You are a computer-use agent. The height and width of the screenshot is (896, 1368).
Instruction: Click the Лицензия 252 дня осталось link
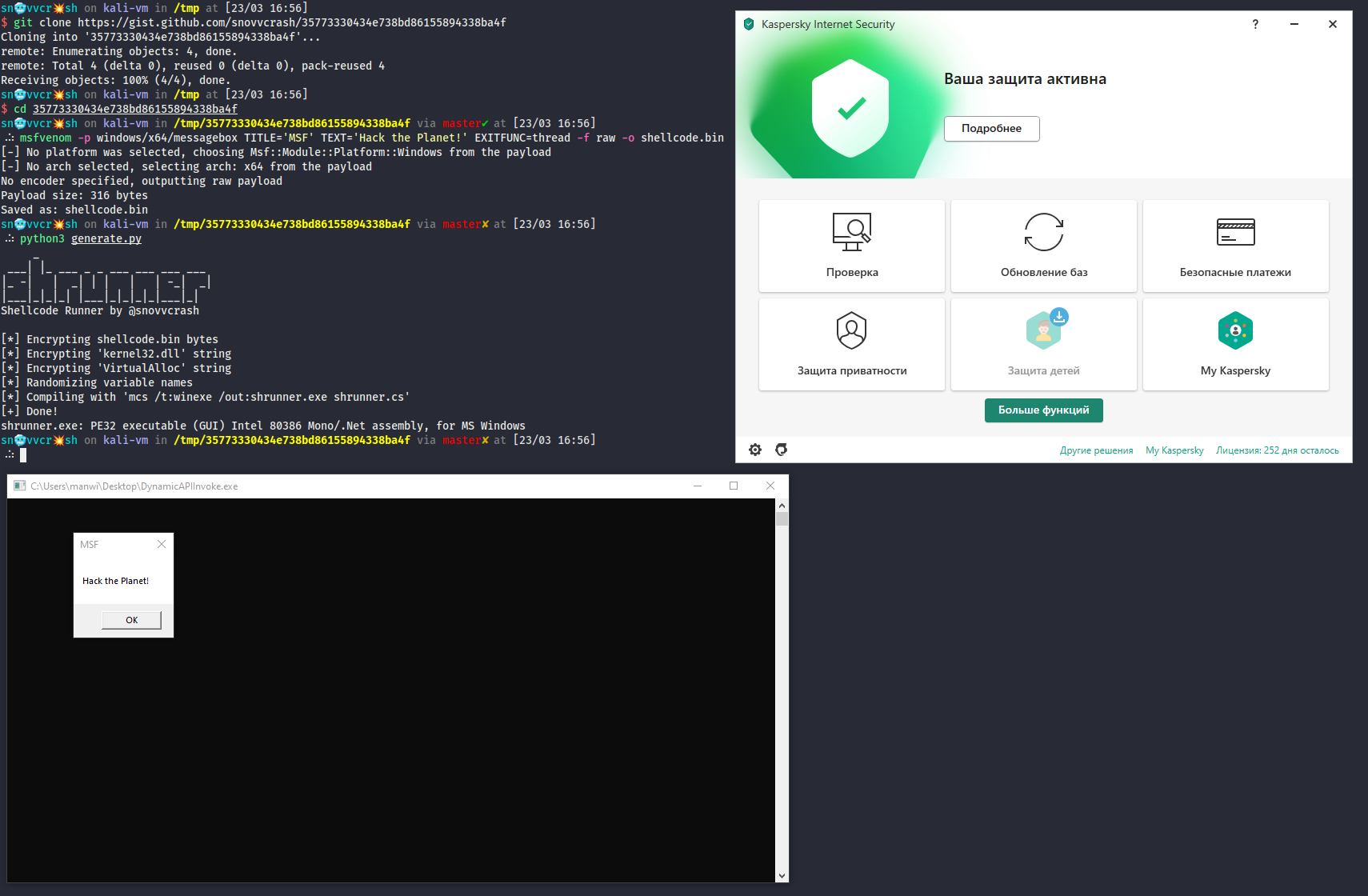pyautogui.click(x=1277, y=450)
